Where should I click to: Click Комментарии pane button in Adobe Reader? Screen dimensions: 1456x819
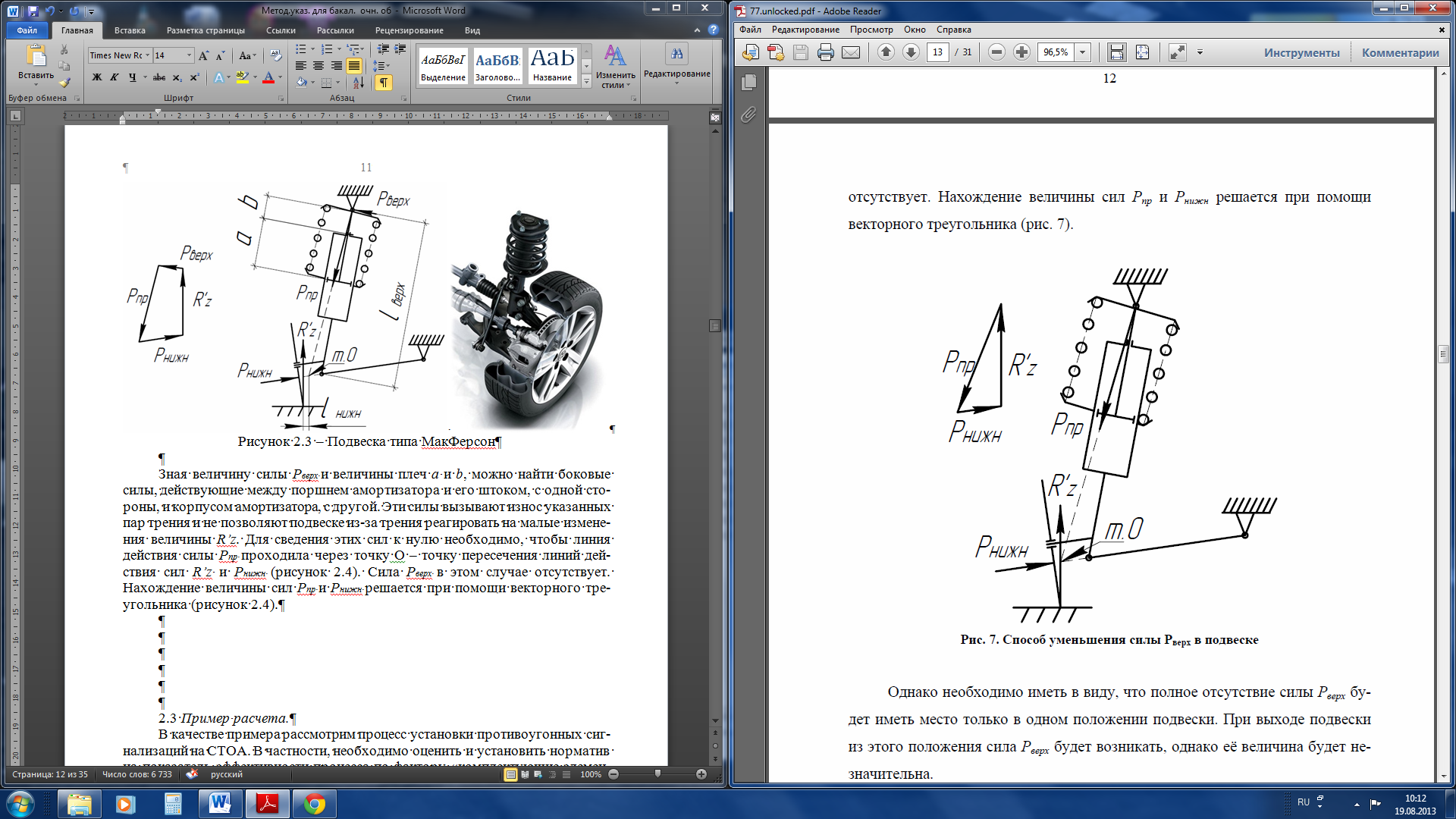point(1400,52)
